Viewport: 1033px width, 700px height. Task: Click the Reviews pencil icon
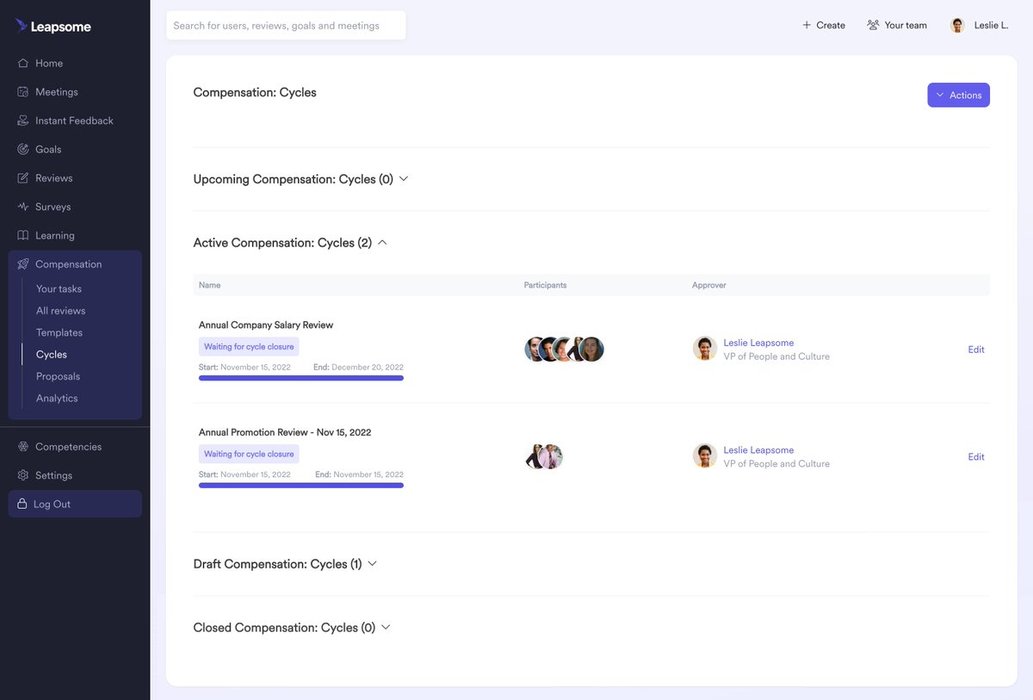click(23, 178)
